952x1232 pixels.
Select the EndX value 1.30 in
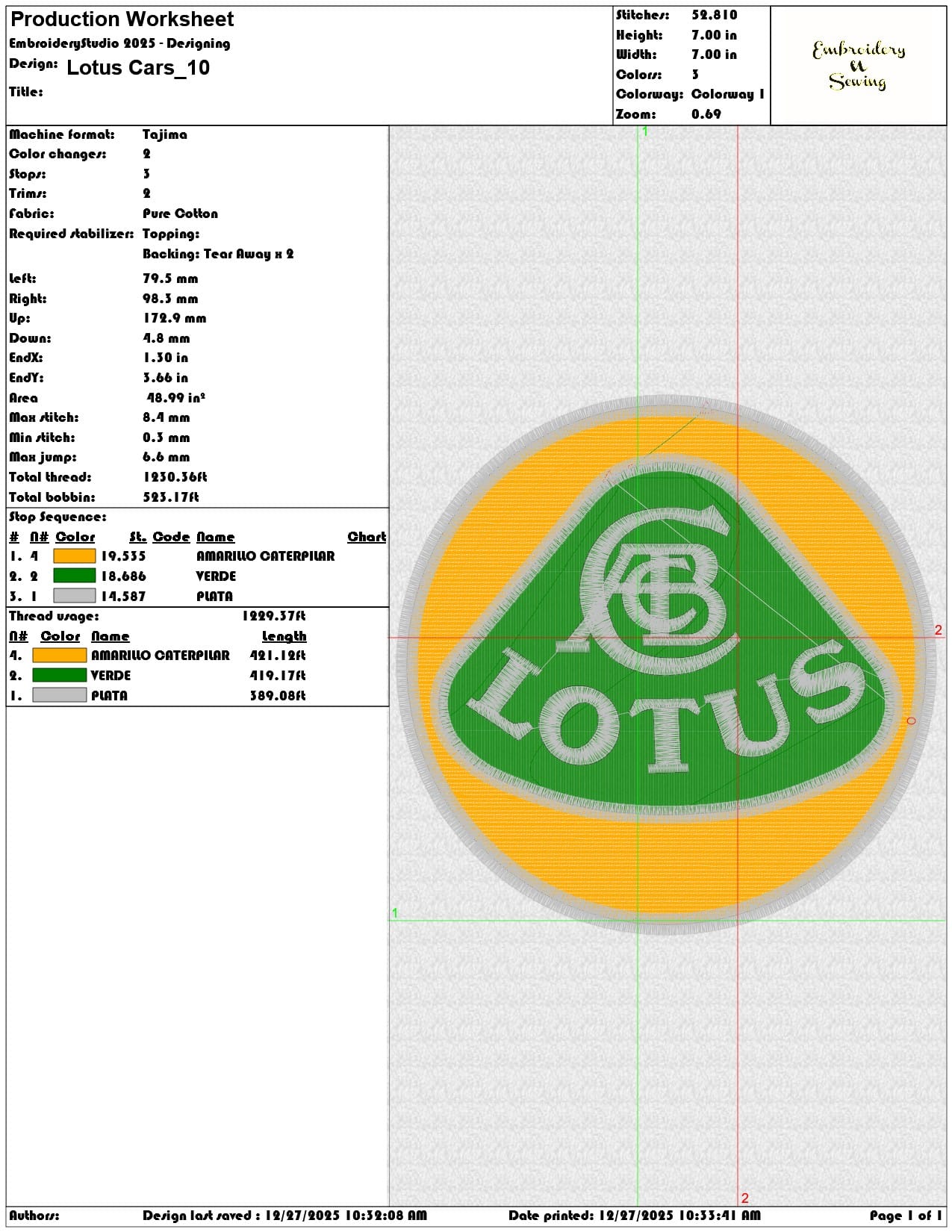point(165,358)
